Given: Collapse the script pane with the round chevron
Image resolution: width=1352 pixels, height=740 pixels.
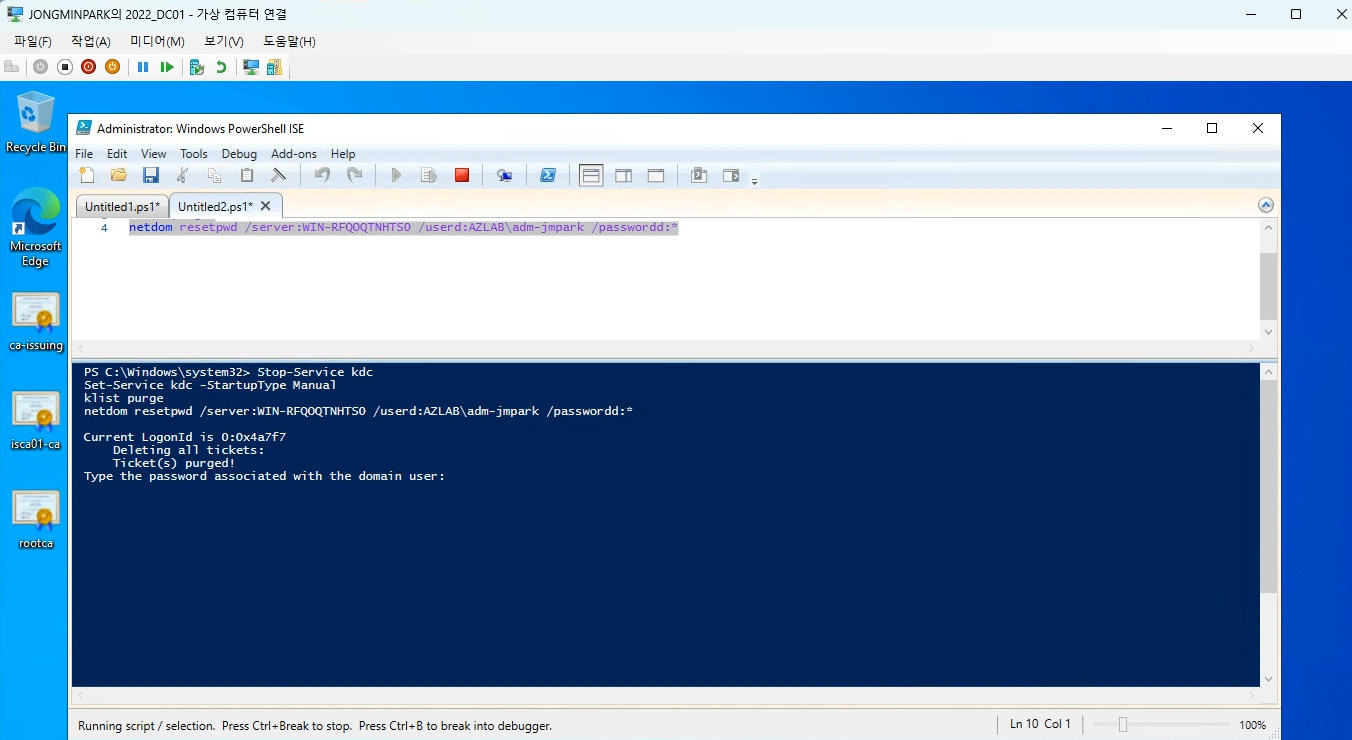Looking at the screenshot, I should point(1266,205).
